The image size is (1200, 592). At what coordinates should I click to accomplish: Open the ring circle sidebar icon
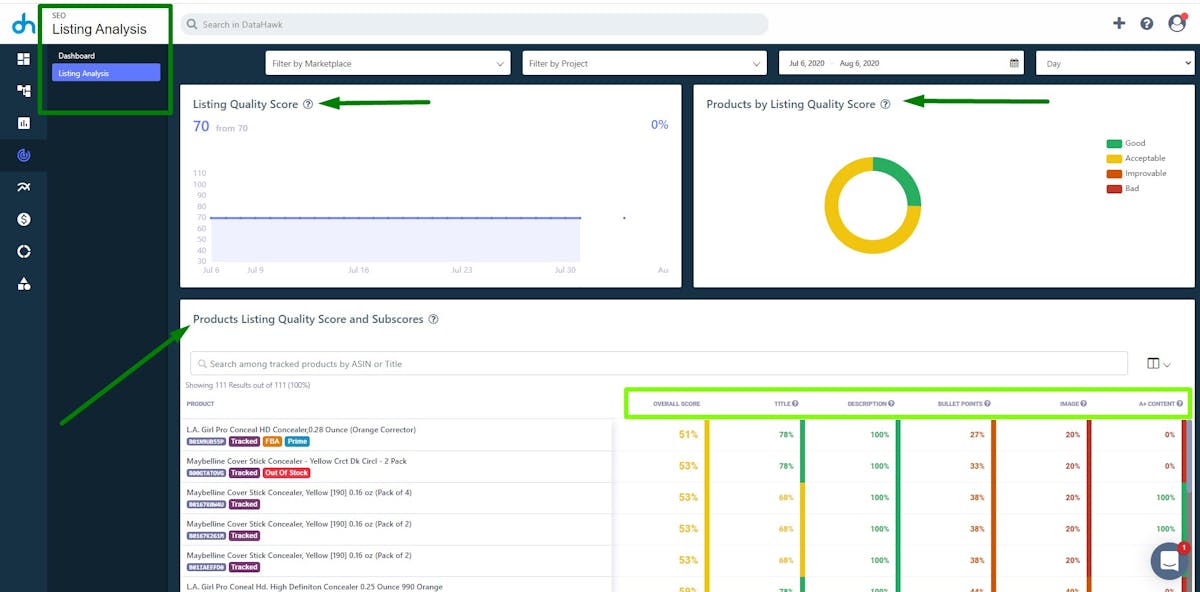23,251
